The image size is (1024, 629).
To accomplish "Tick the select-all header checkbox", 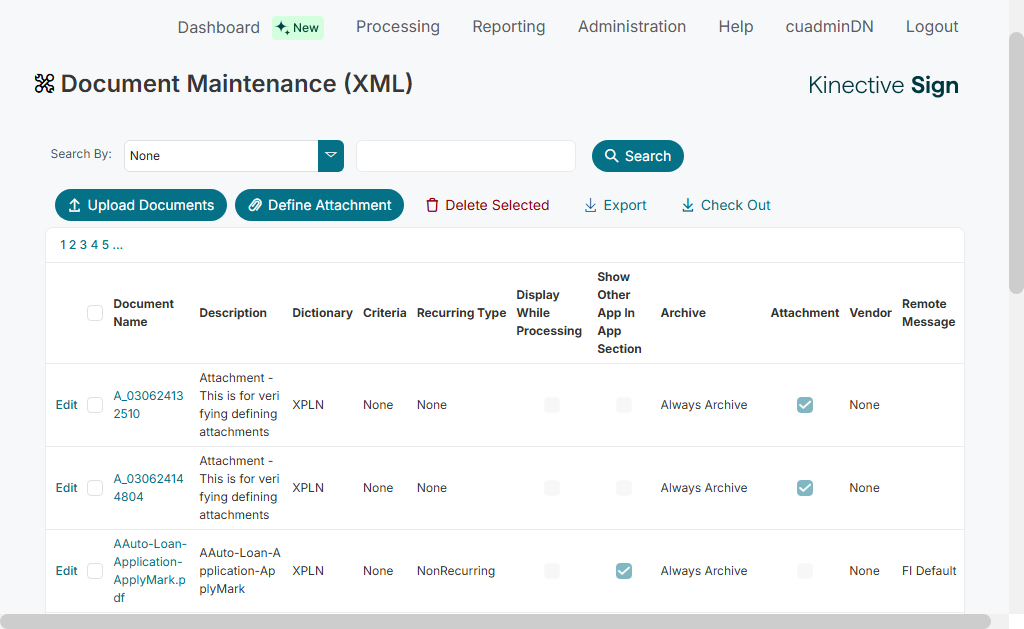I will [x=95, y=313].
